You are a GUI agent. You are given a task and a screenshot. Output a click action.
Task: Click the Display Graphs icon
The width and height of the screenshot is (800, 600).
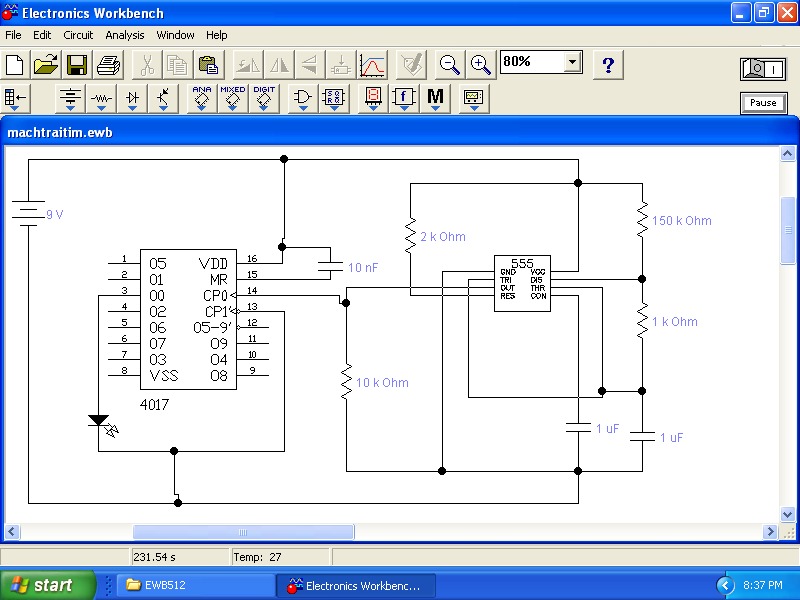coord(372,65)
